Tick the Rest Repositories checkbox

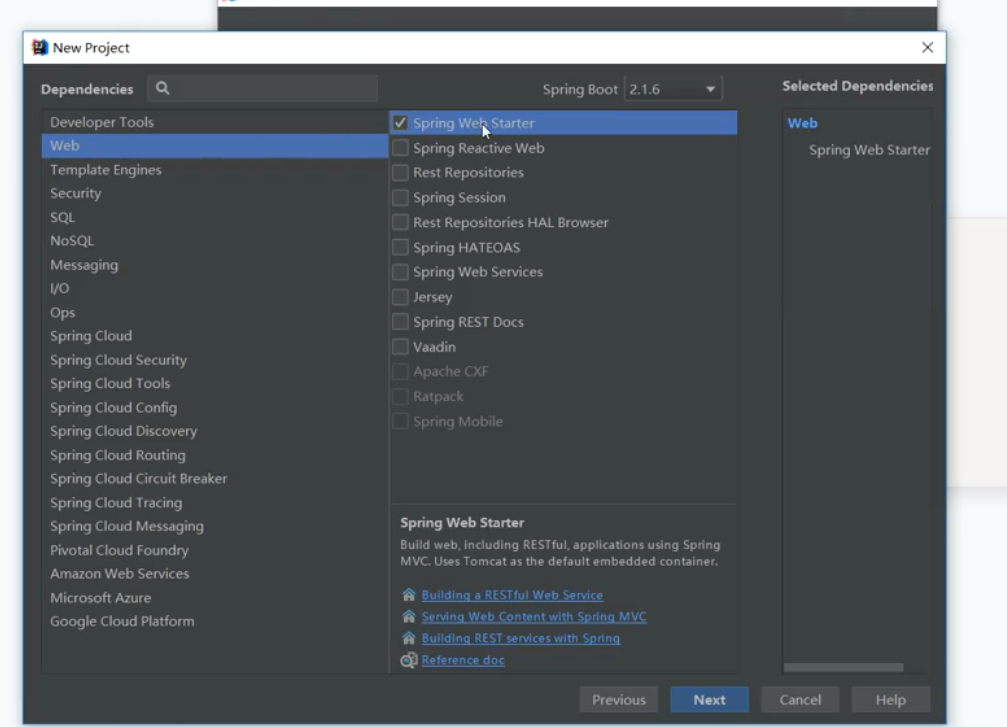tap(400, 172)
